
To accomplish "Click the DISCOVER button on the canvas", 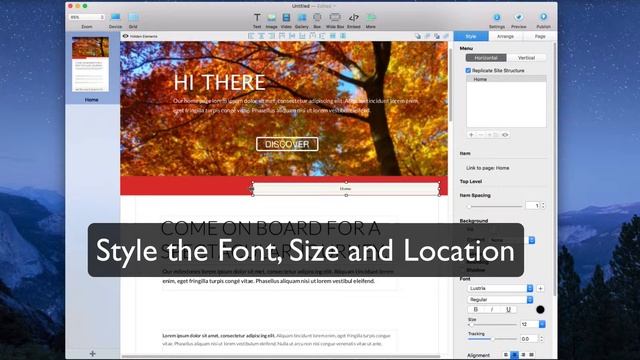I will click(x=287, y=144).
